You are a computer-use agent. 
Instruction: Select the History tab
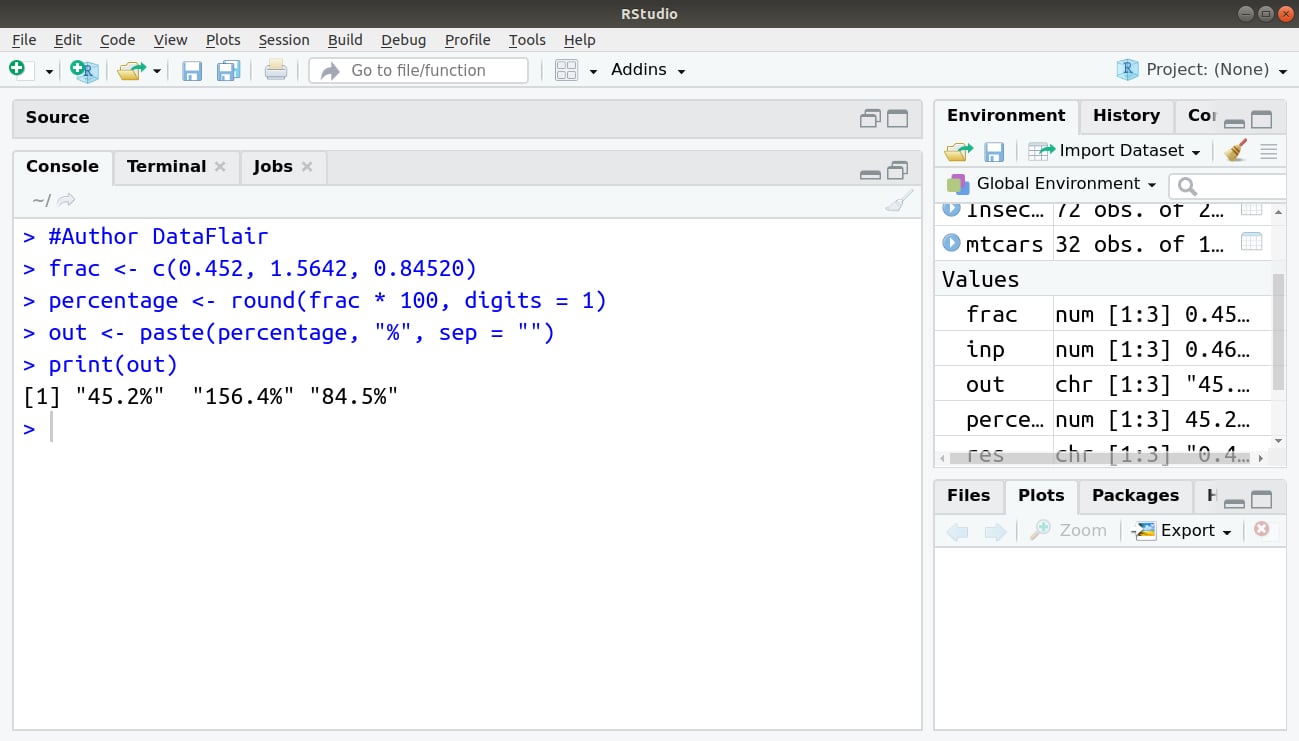(1126, 116)
